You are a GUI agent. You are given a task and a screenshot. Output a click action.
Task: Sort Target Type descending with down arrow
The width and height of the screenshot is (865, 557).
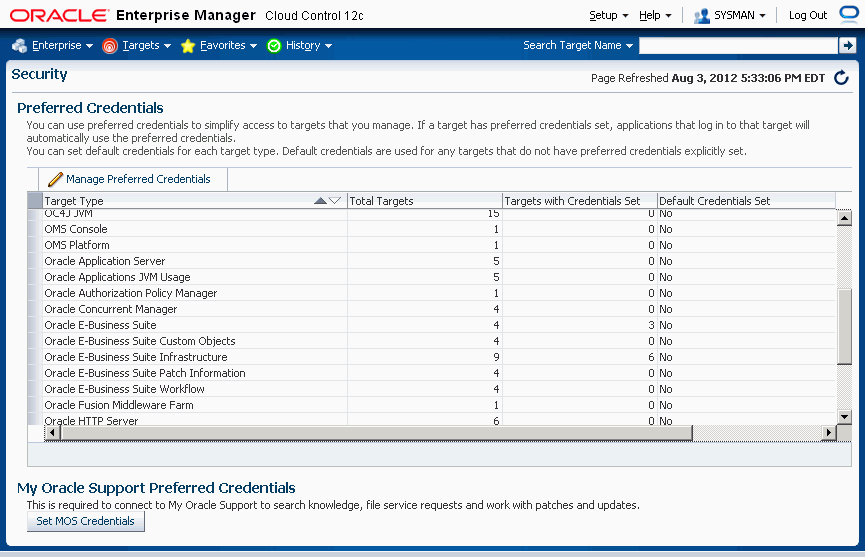[335, 201]
